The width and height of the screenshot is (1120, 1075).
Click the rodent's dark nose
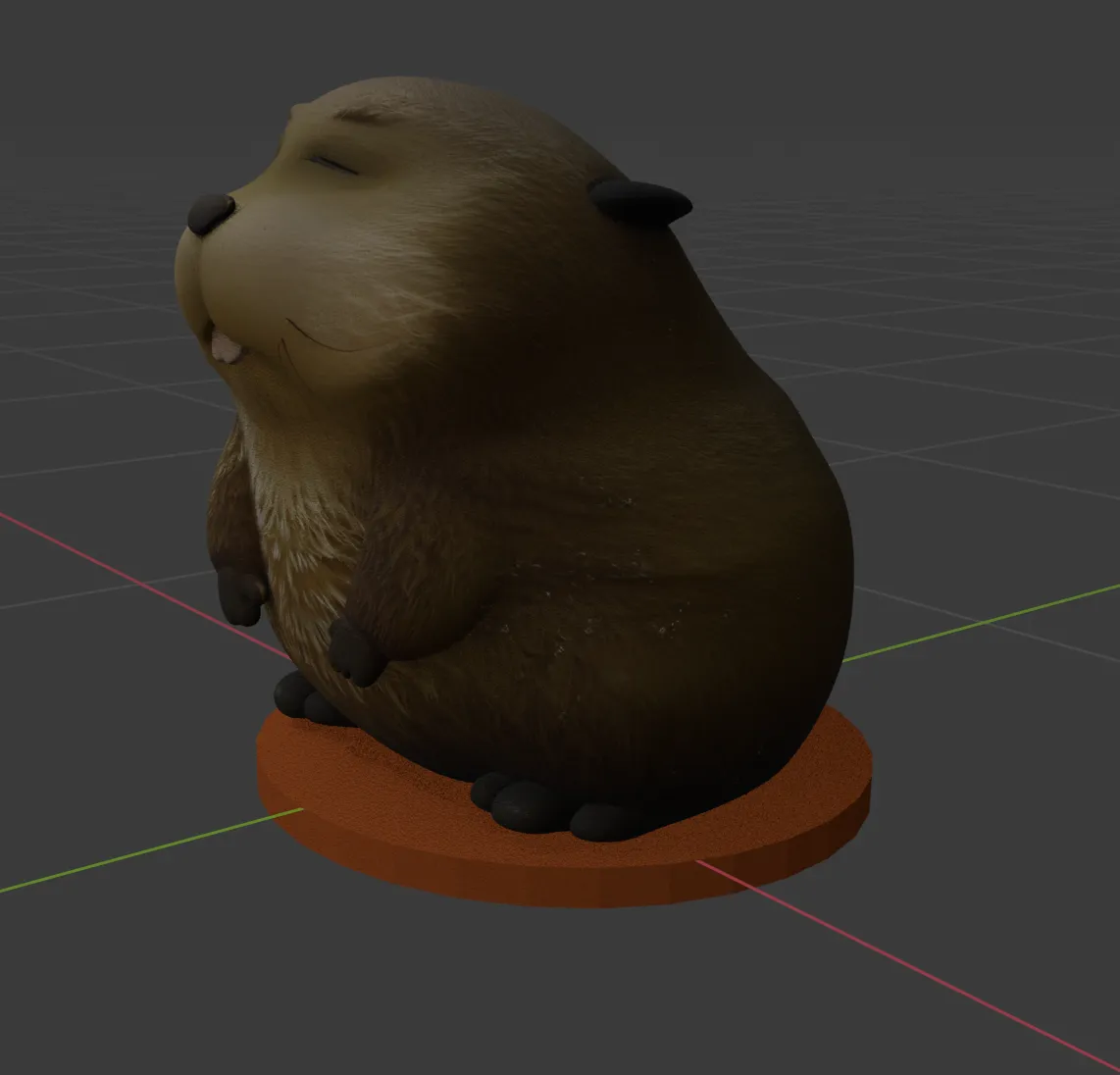click(211, 213)
